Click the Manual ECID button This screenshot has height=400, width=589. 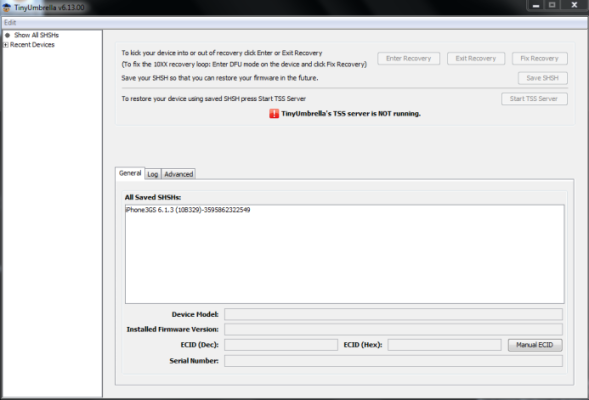[535, 345]
